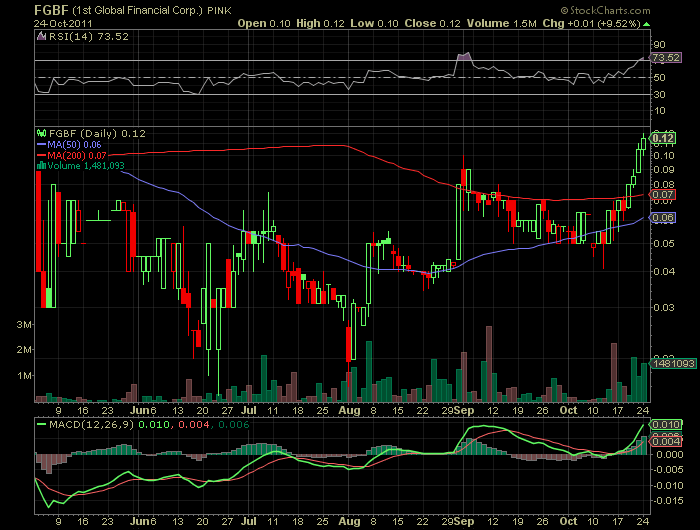Click the 'Aug' label on price panel axis
Image resolution: width=700 pixels, height=530 pixels.
coord(349,410)
